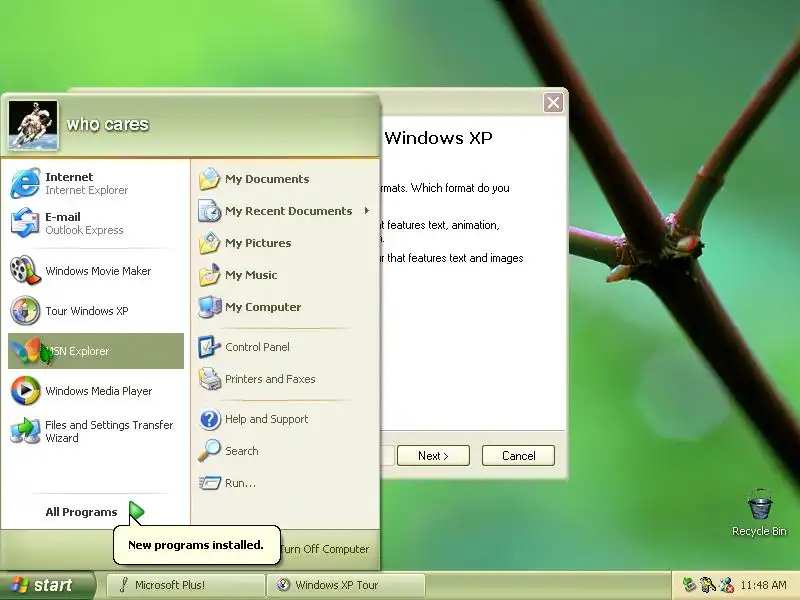Open Internet Explorer icon in Start menu
Viewport: 800px width, 600px height.
(x=25, y=183)
